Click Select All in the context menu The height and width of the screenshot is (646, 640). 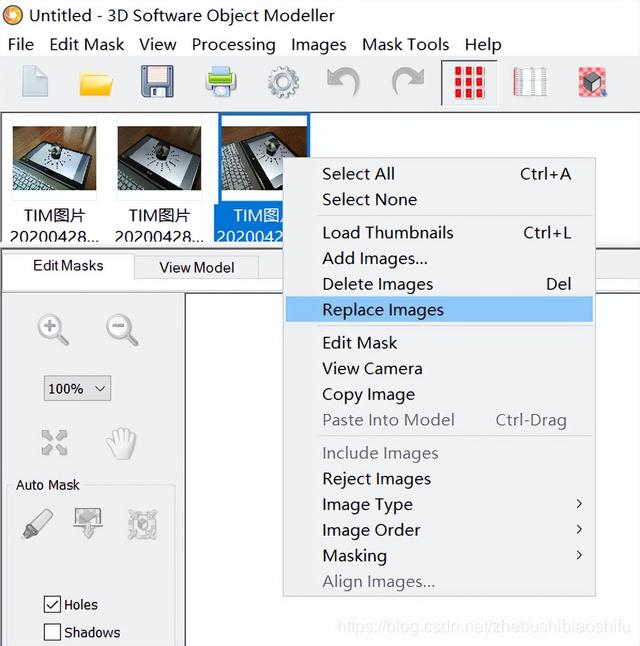click(x=358, y=174)
